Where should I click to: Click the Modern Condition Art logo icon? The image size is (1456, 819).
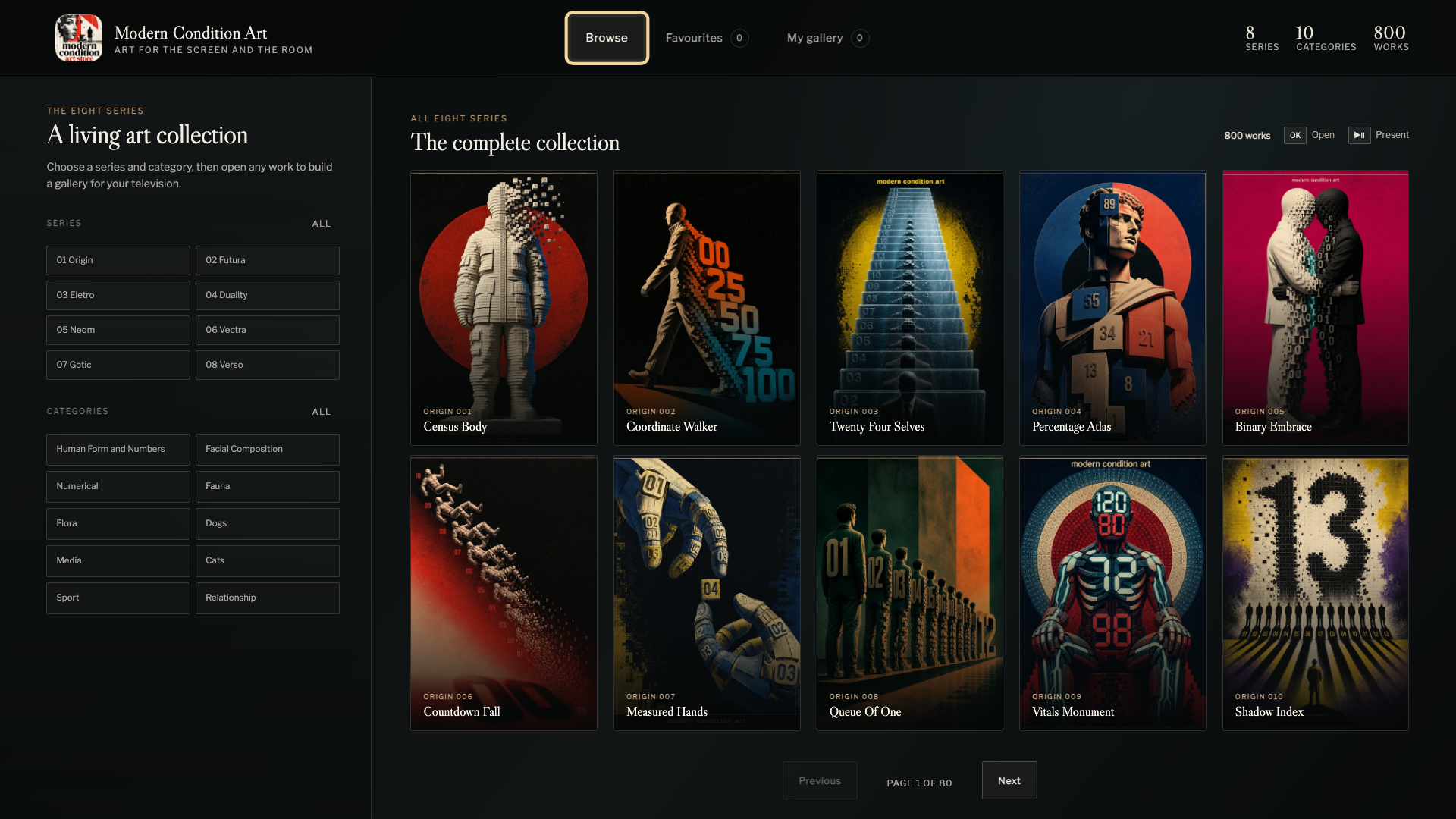pos(79,38)
